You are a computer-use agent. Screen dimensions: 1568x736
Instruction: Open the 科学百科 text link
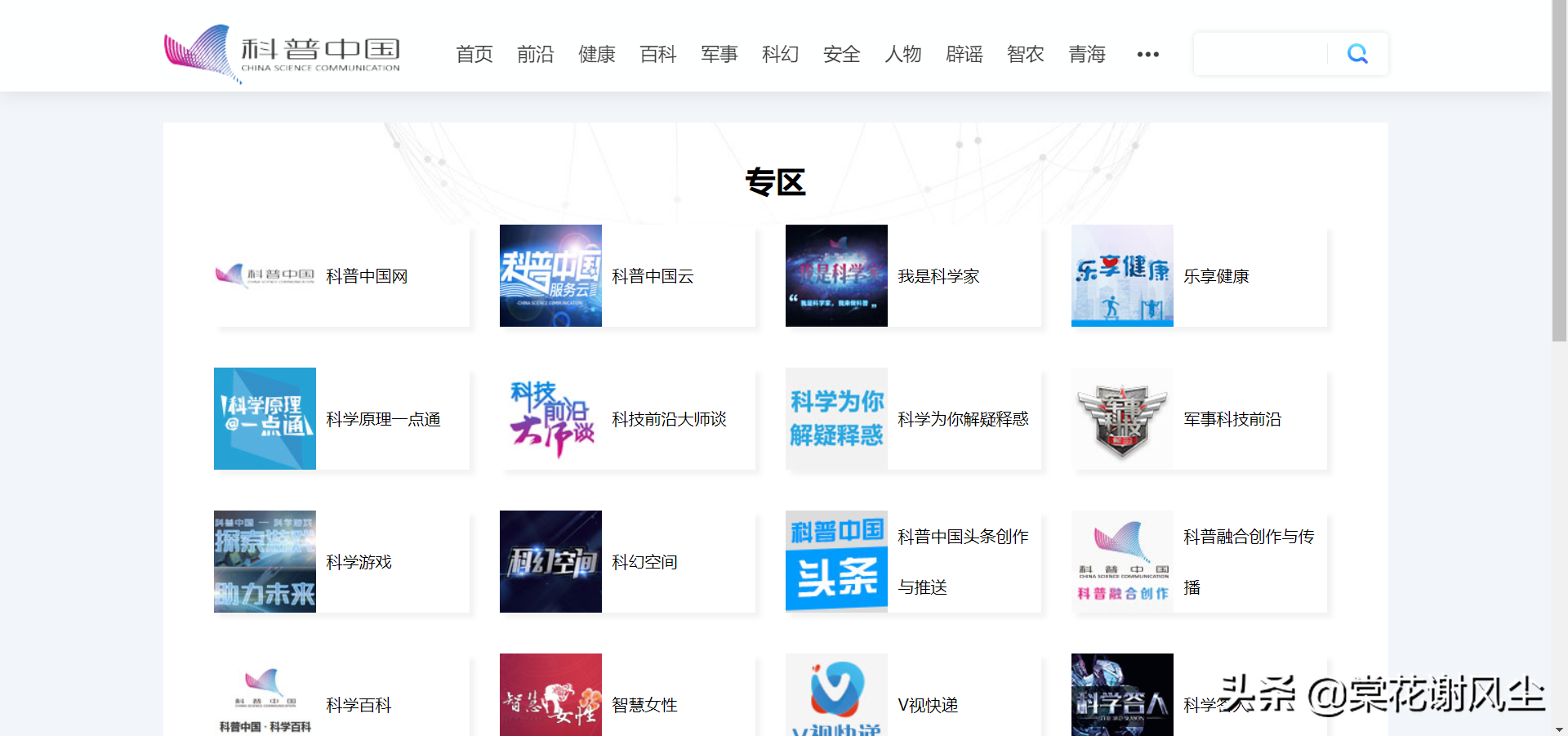[359, 706]
